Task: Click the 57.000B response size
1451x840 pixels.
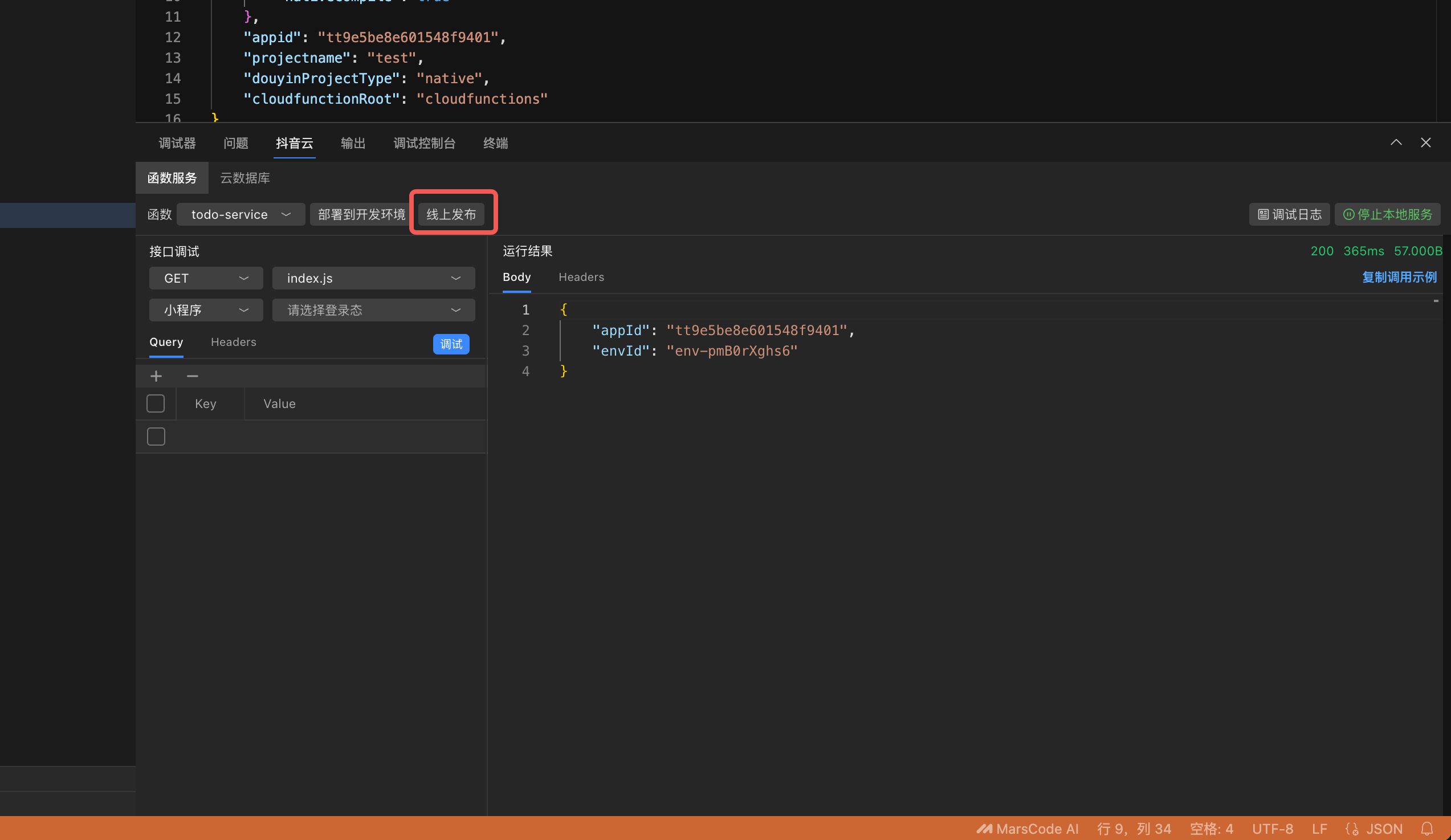Action: click(x=1417, y=251)
